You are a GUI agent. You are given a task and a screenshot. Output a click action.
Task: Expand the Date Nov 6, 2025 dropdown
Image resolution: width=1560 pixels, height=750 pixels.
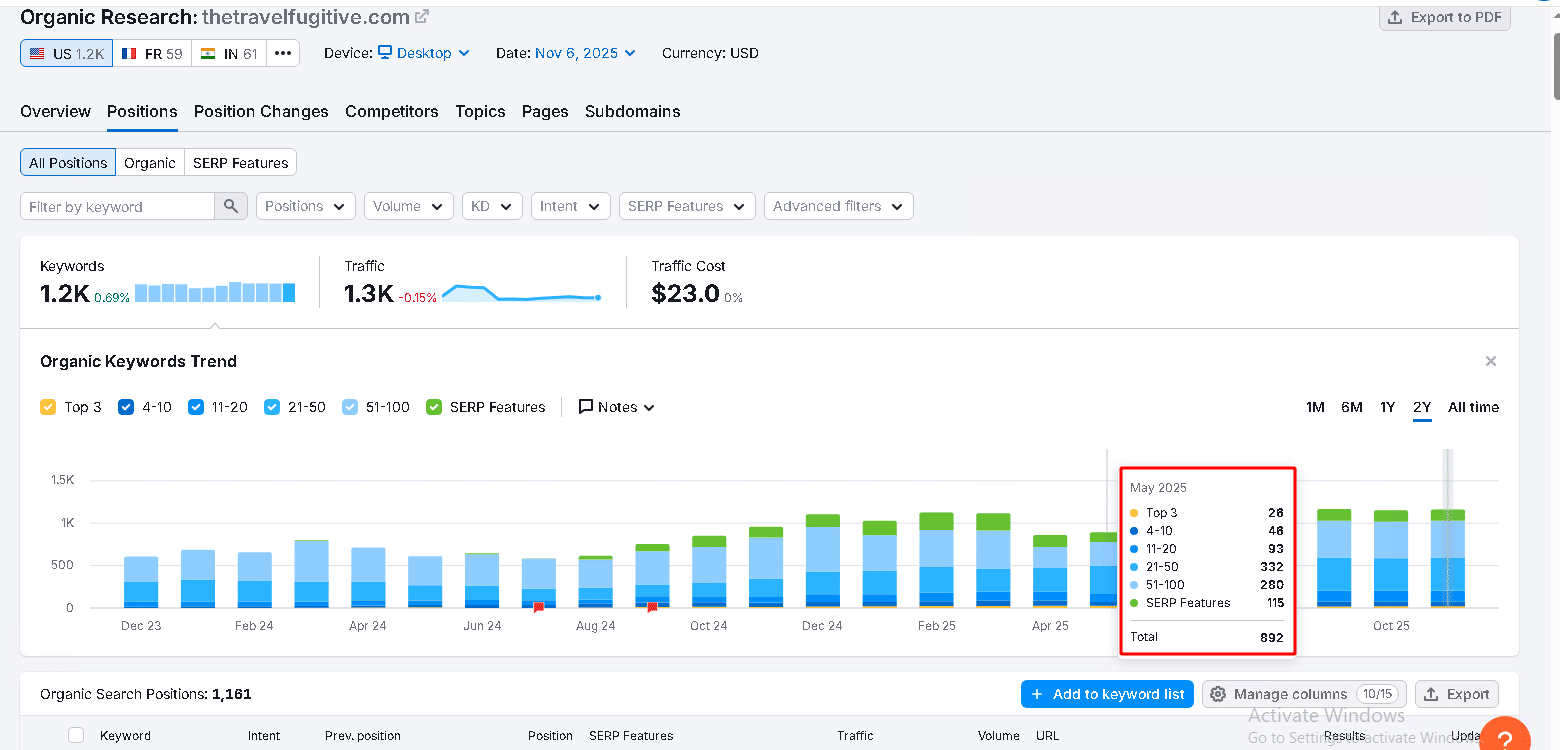pyautogui.click(x=585, y=53)
